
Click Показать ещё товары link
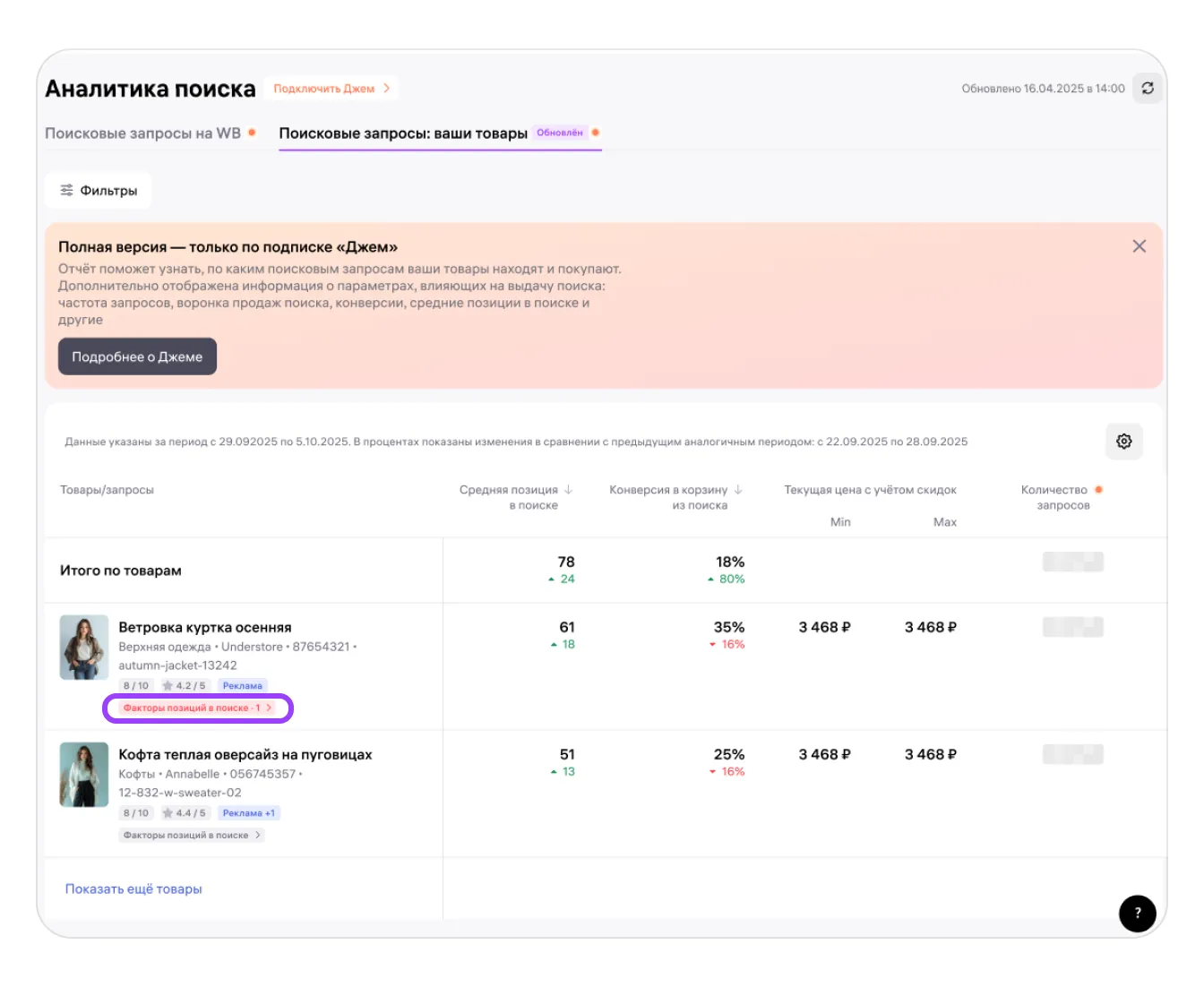pos(133,889)
